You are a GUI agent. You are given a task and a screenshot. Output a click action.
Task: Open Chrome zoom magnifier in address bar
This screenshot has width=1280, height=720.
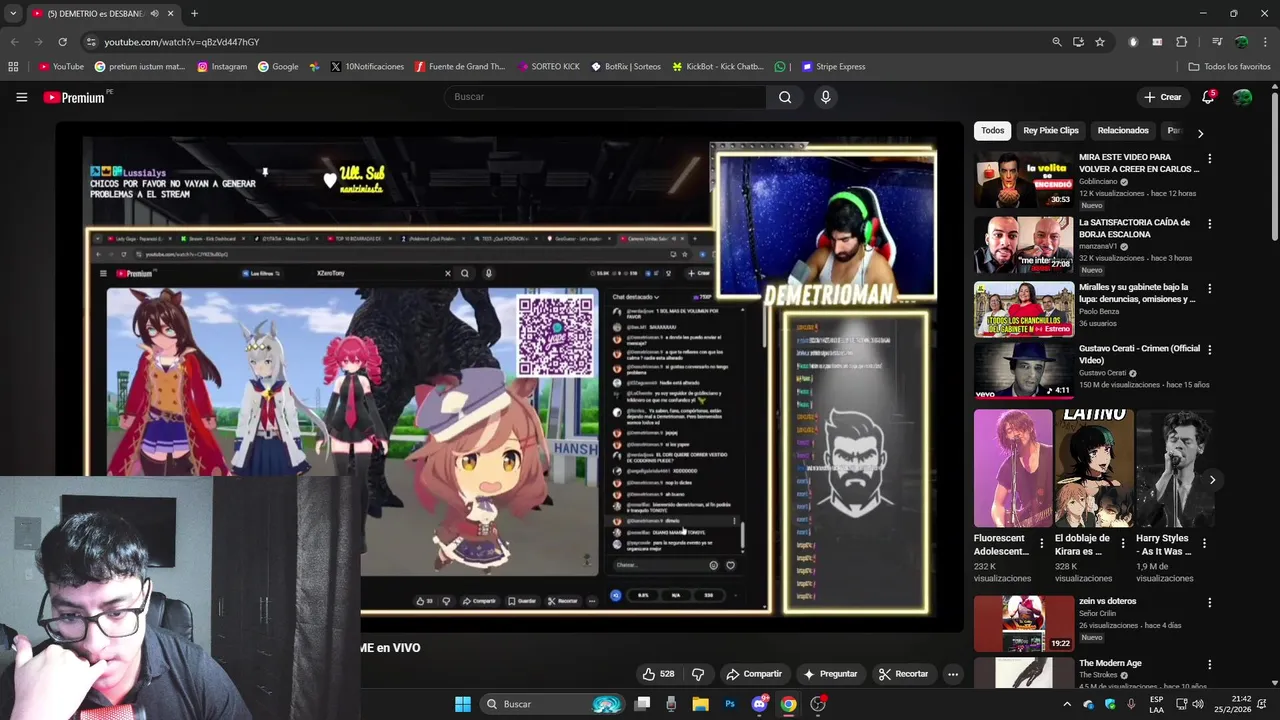pos(1056,42)
